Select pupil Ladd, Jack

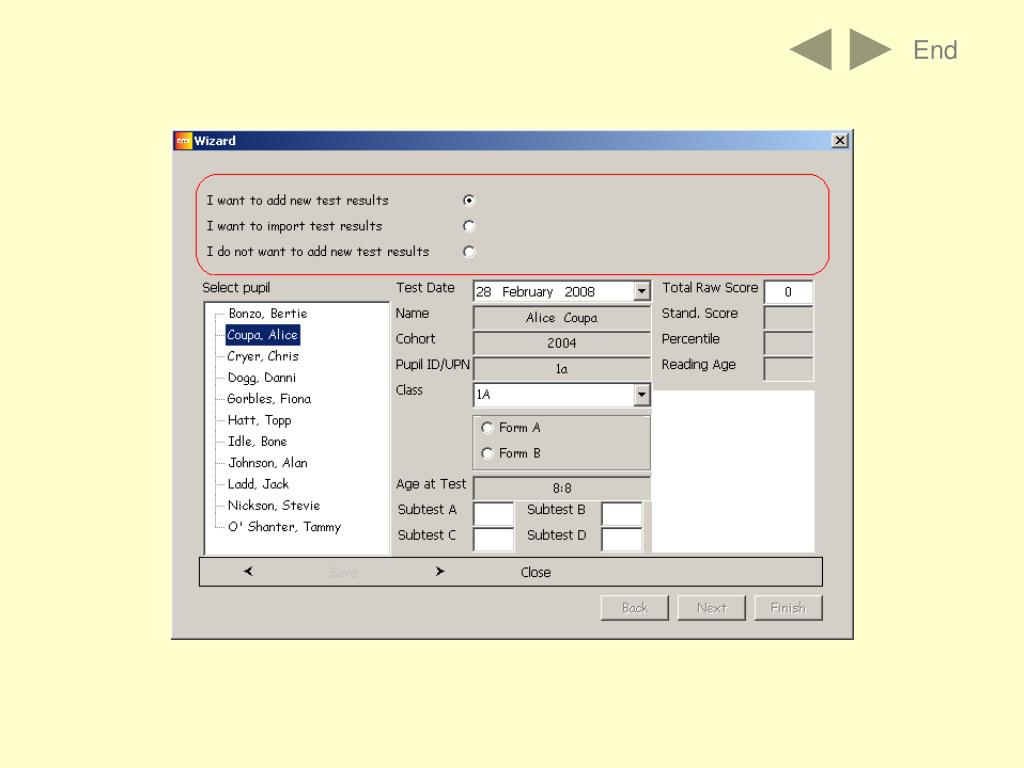coord(258,484)
